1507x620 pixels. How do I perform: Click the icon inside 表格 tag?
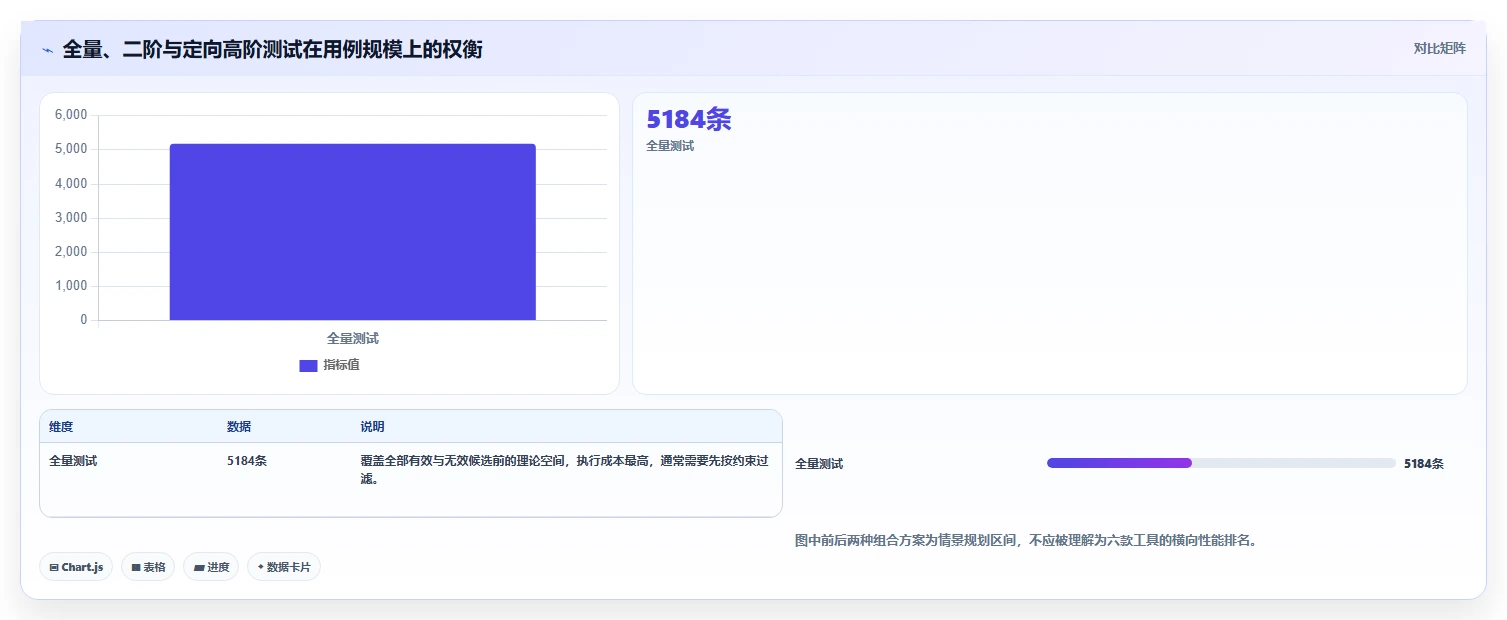coord(136,567)
